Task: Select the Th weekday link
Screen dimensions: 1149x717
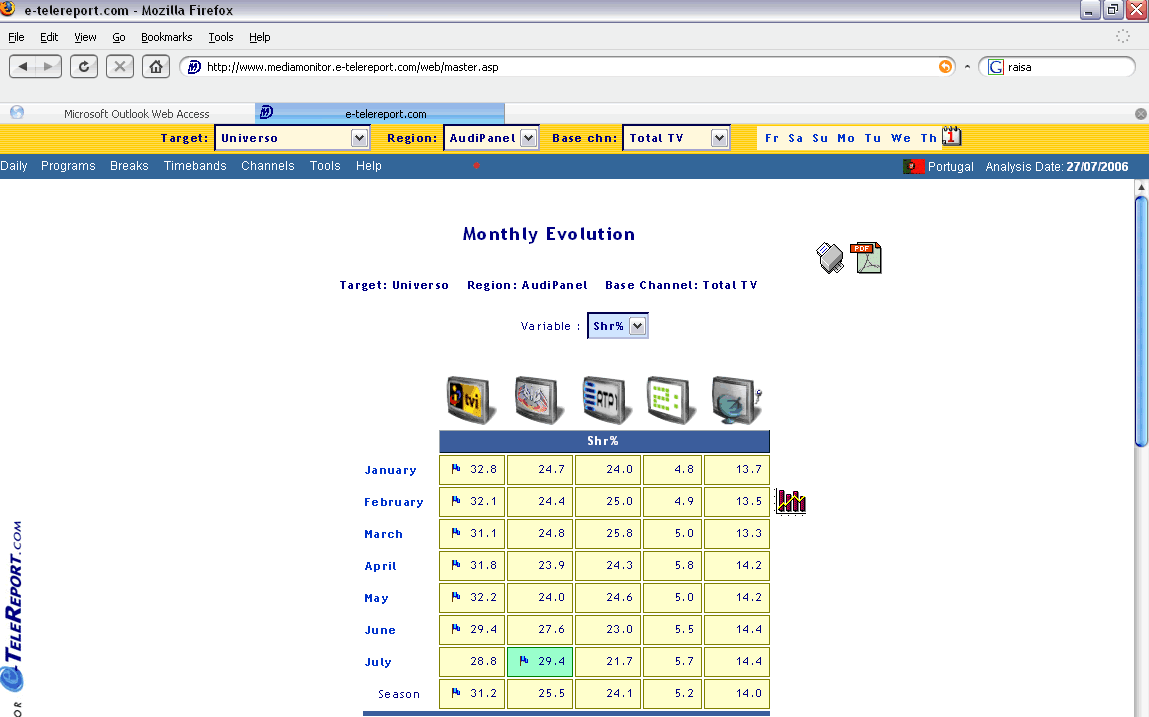Action: click(x=928, y=138)
